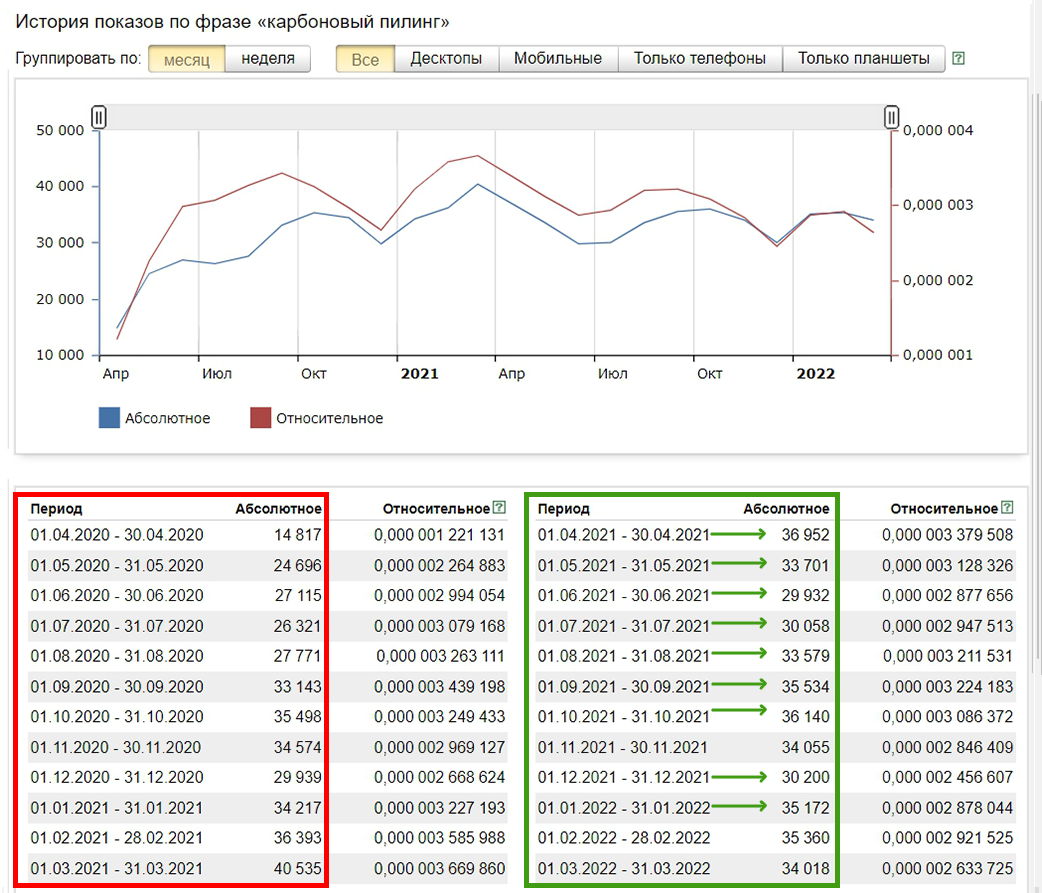Screen dimensions: 1042x893
Task: Select period 01.02.2022 - 28.02.2022
Action: tap(624, 838)
